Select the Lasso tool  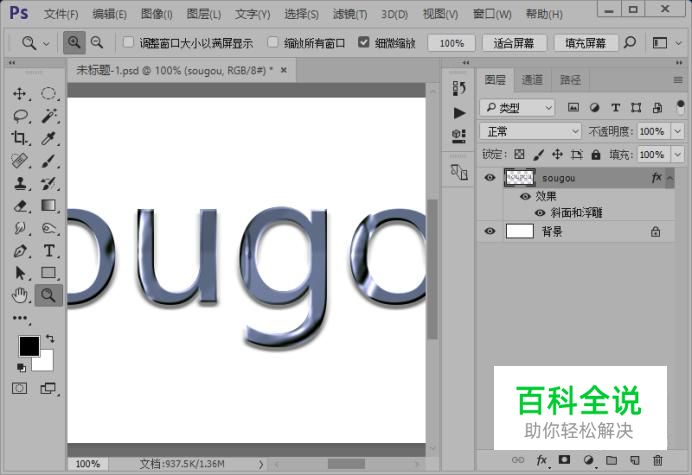[19, 116]
